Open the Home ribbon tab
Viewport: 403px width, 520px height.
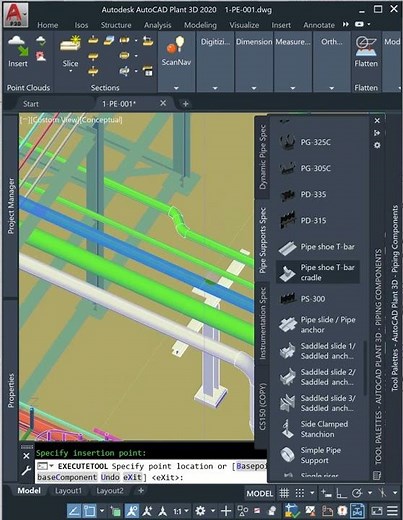coord(47,25)
